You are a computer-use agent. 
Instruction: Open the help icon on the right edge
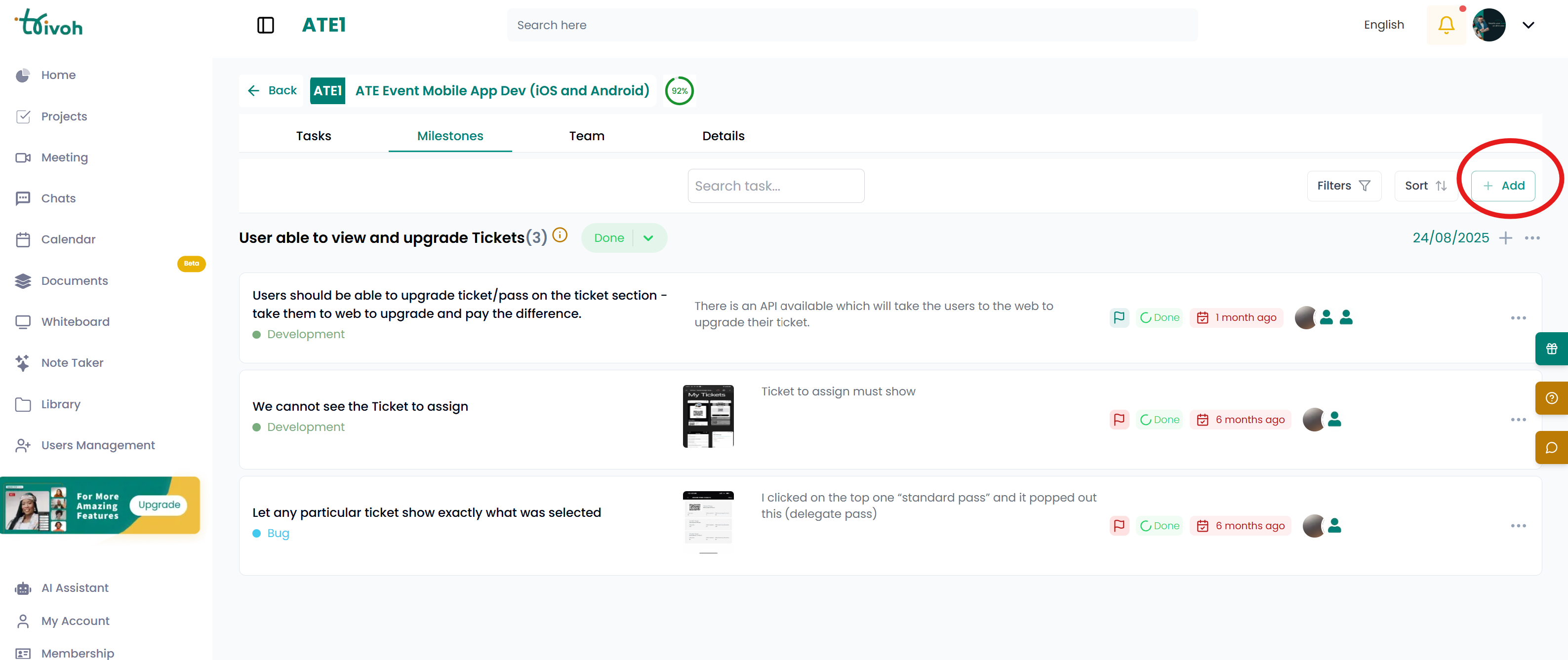click(x=1552, y=398)
